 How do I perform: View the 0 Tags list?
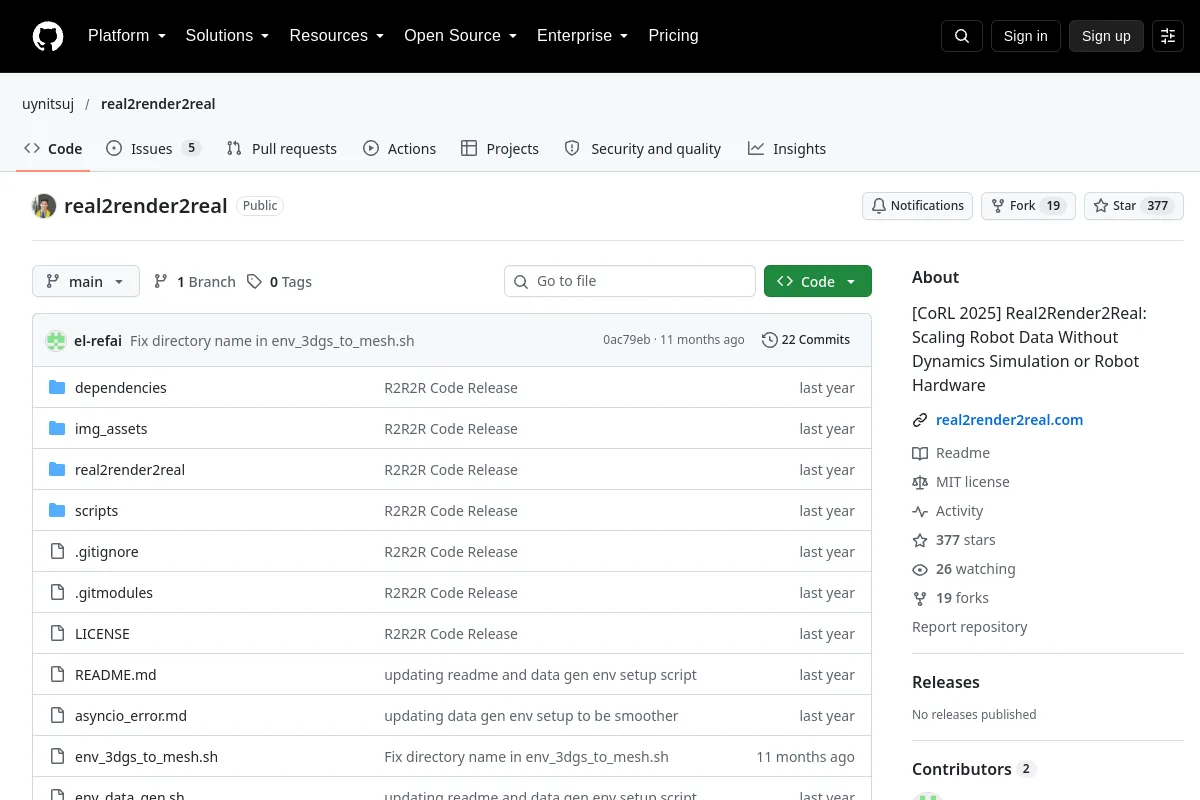click(280, 282)
